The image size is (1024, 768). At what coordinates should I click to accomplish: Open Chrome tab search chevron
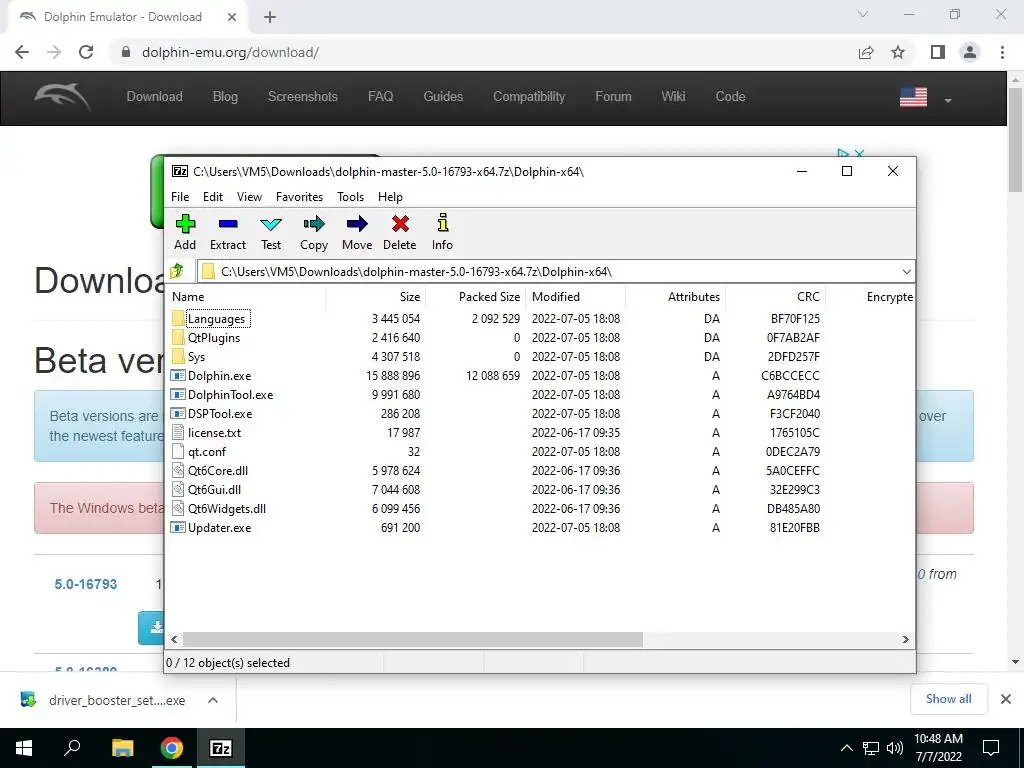click(863, 14)
